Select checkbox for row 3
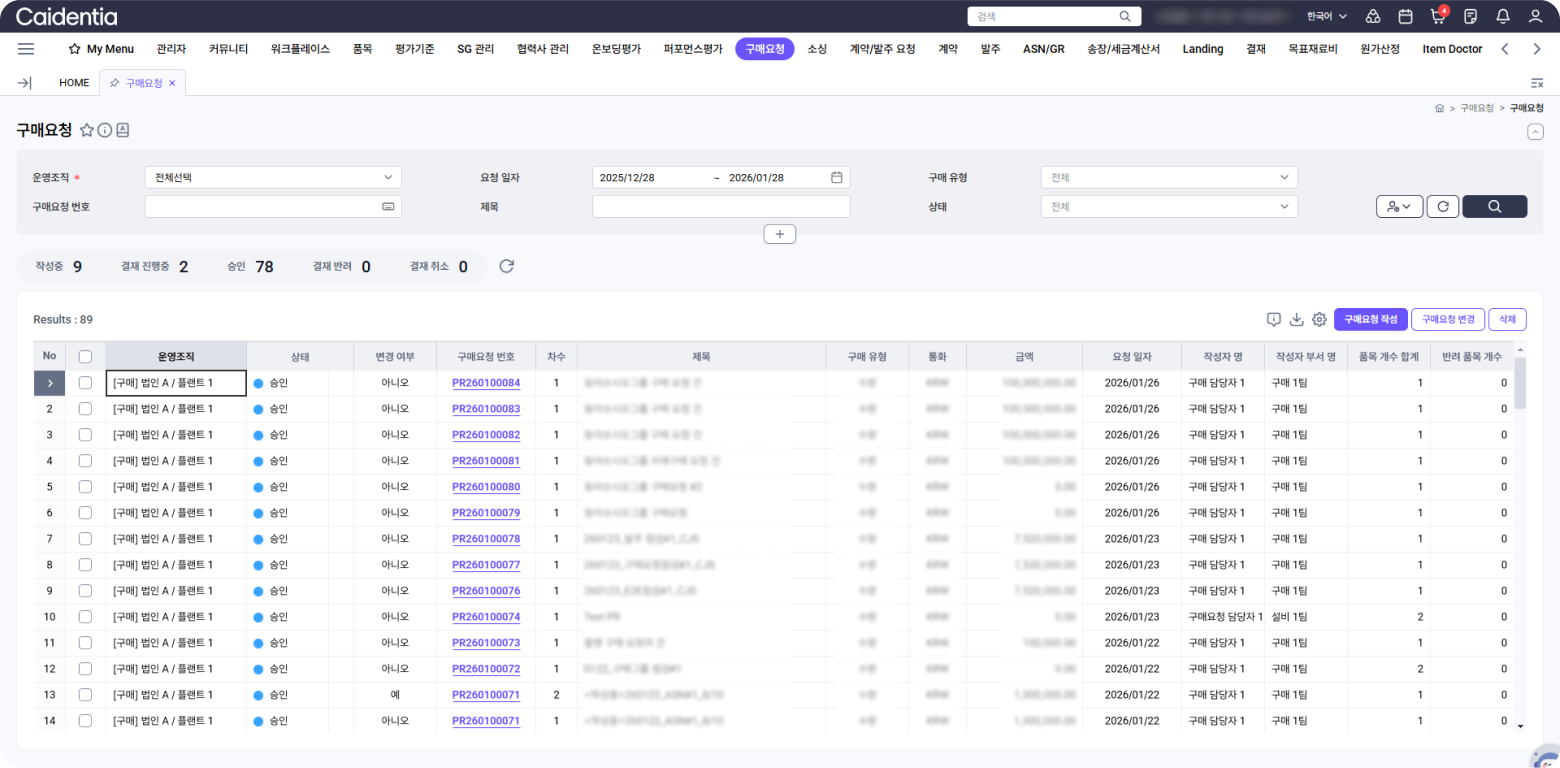This screenshot has width=1560, height=768. (x=85, y=435)
